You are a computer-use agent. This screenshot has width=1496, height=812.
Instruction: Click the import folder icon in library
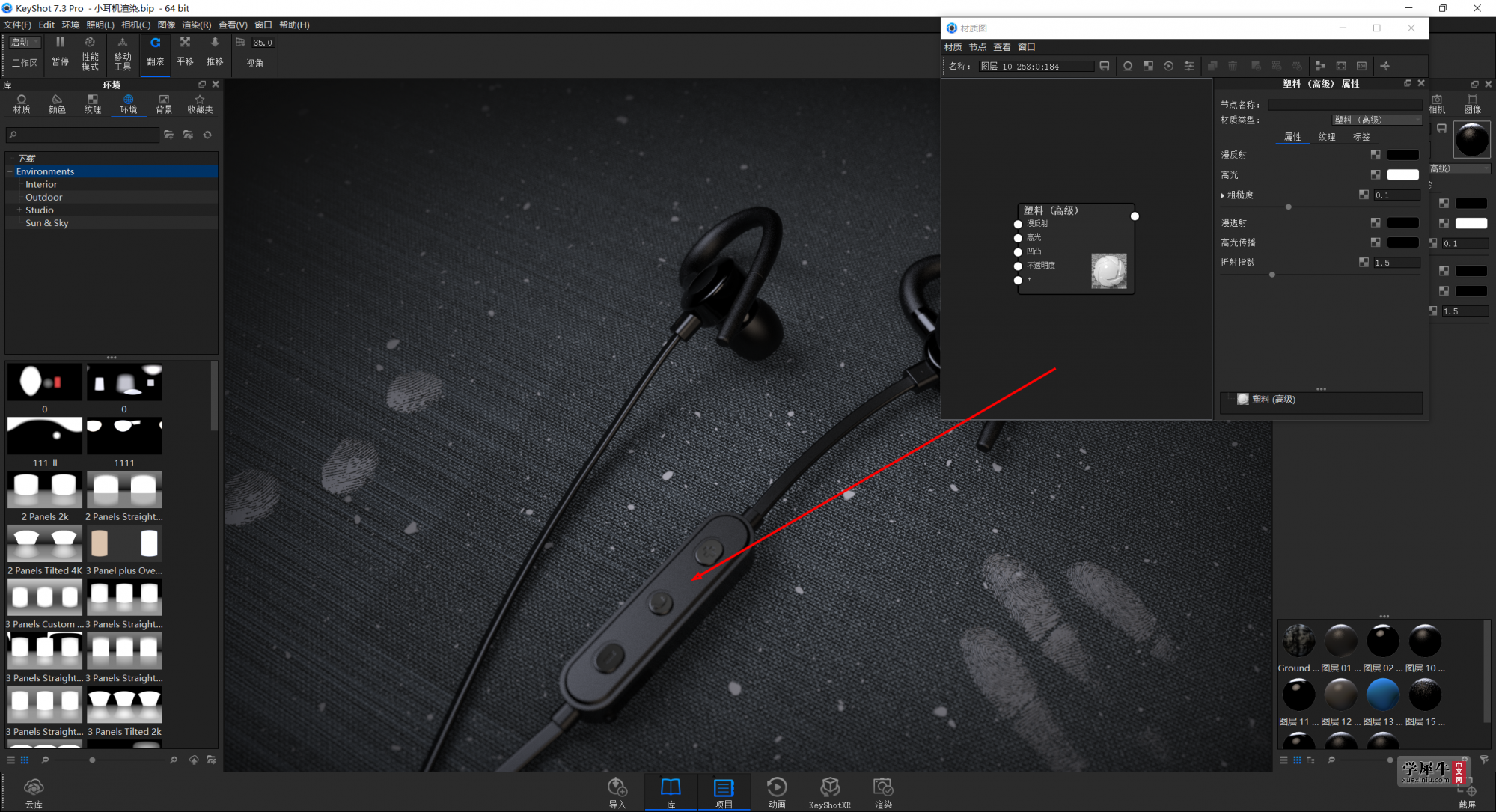coord(188,135)
